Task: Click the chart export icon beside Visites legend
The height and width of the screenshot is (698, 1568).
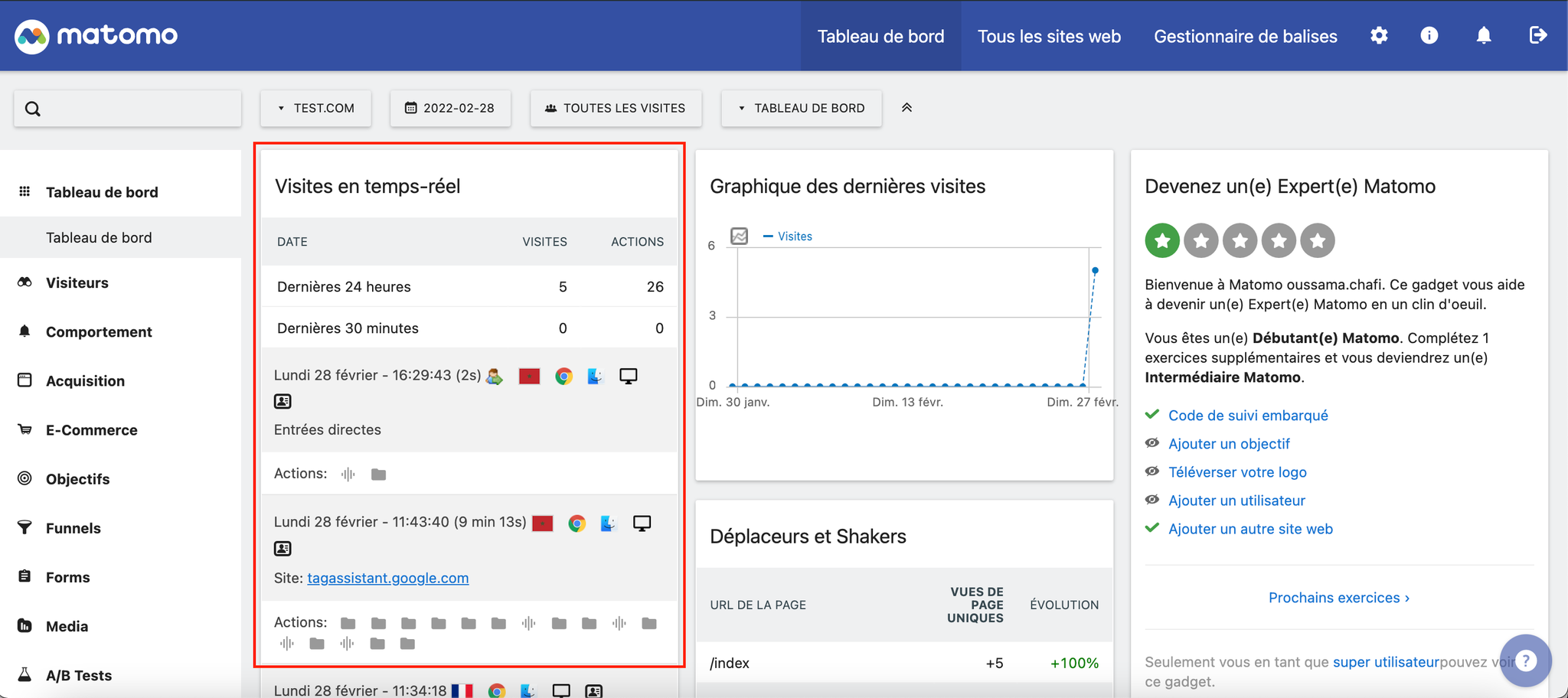Action: 739,236
